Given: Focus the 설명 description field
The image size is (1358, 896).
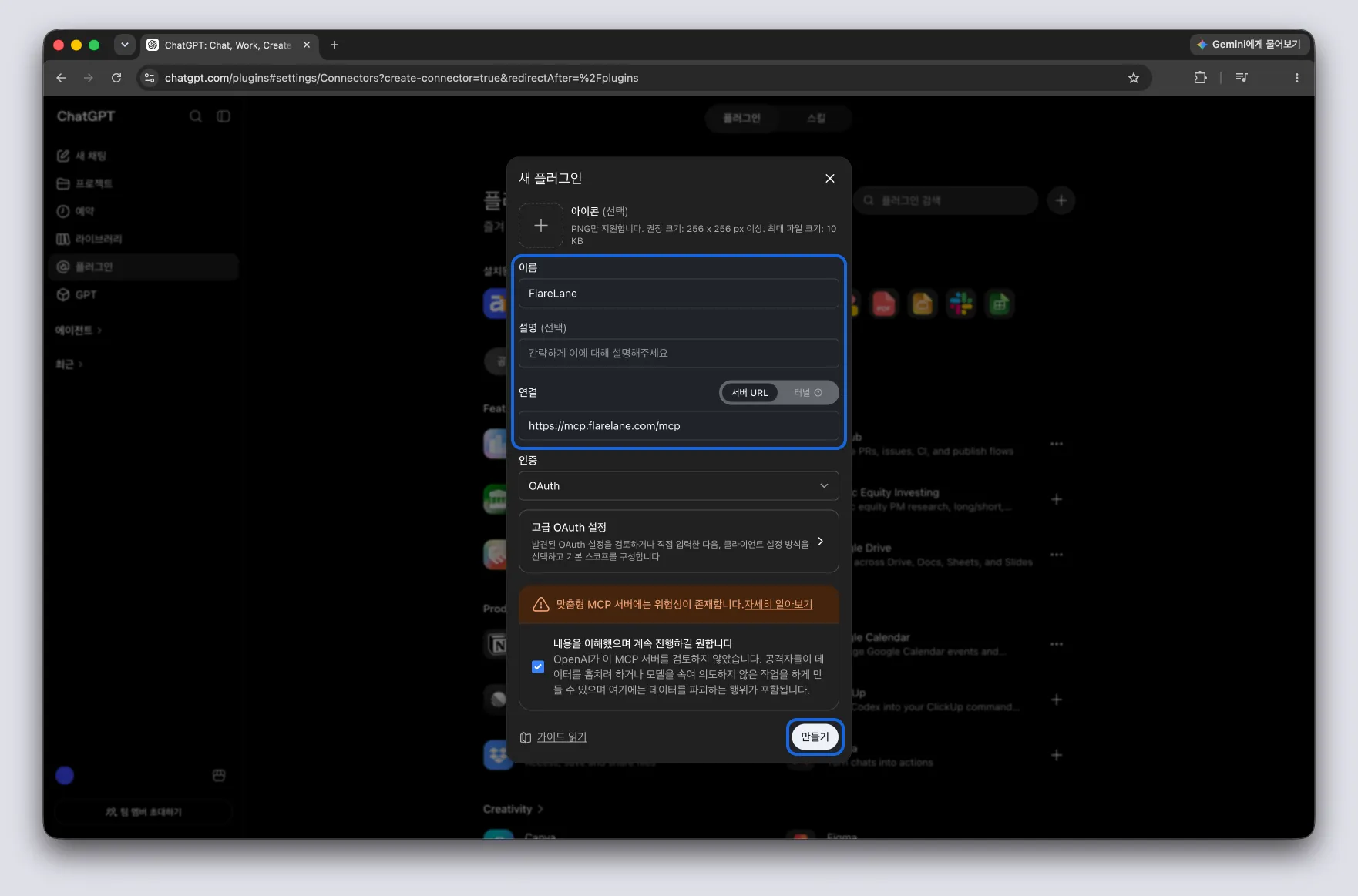Looking at the screenshot, I should [x=679, y=353].
